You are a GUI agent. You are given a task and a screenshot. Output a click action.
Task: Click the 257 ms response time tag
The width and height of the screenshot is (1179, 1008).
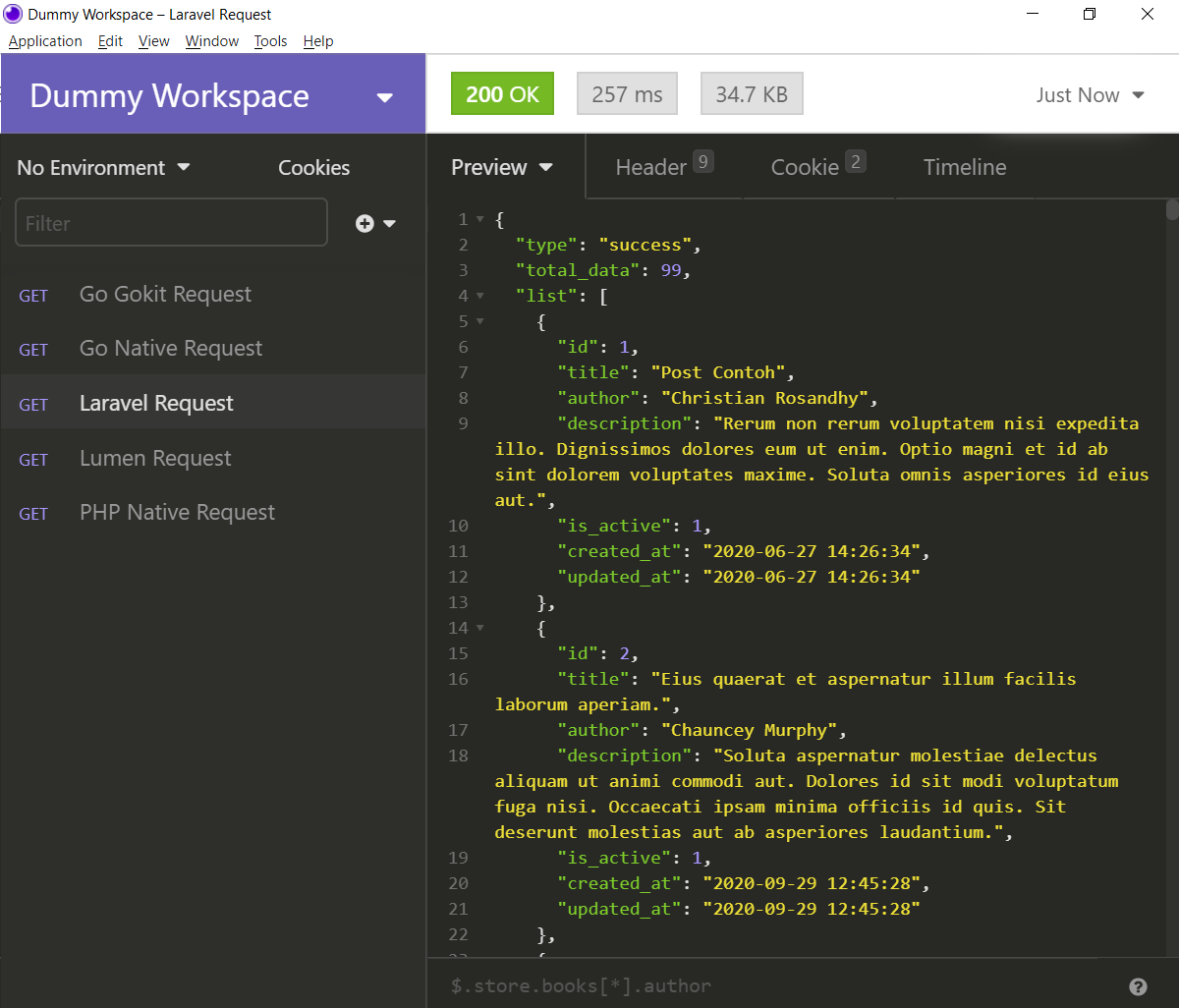pyautogui.click(x=627, y=94)
